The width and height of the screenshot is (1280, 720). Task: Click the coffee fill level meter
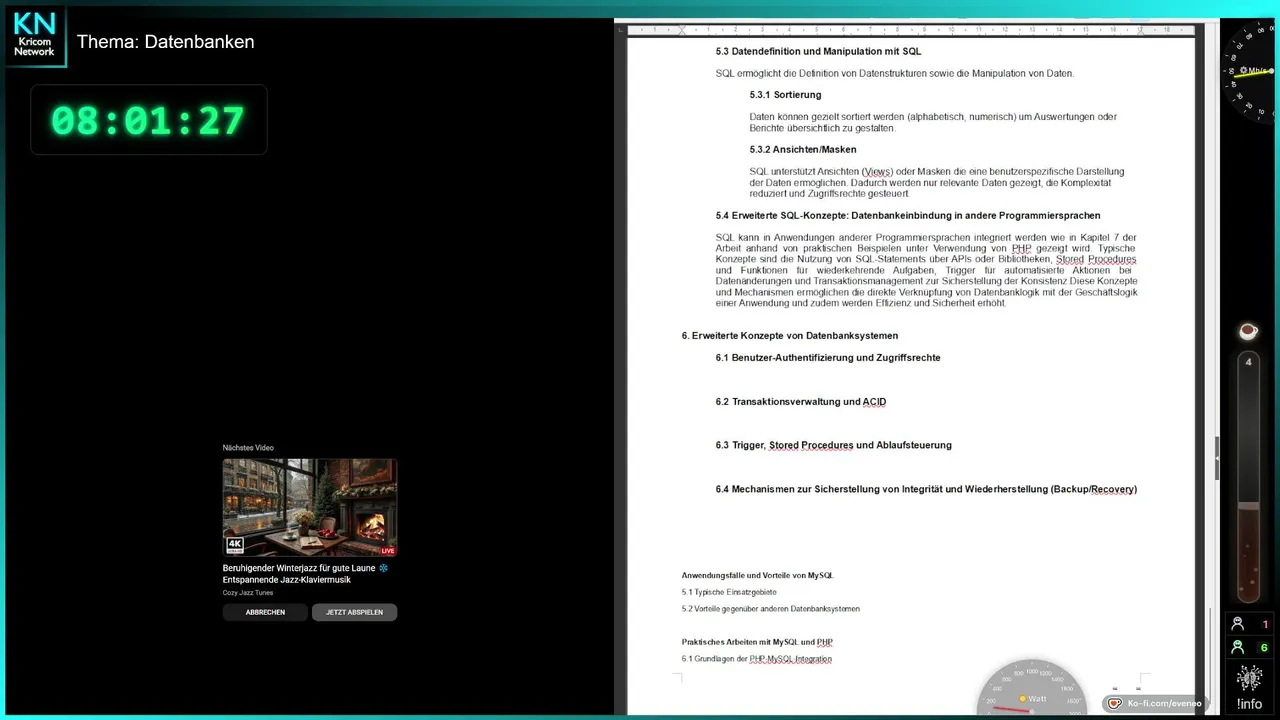[1248, 478]
